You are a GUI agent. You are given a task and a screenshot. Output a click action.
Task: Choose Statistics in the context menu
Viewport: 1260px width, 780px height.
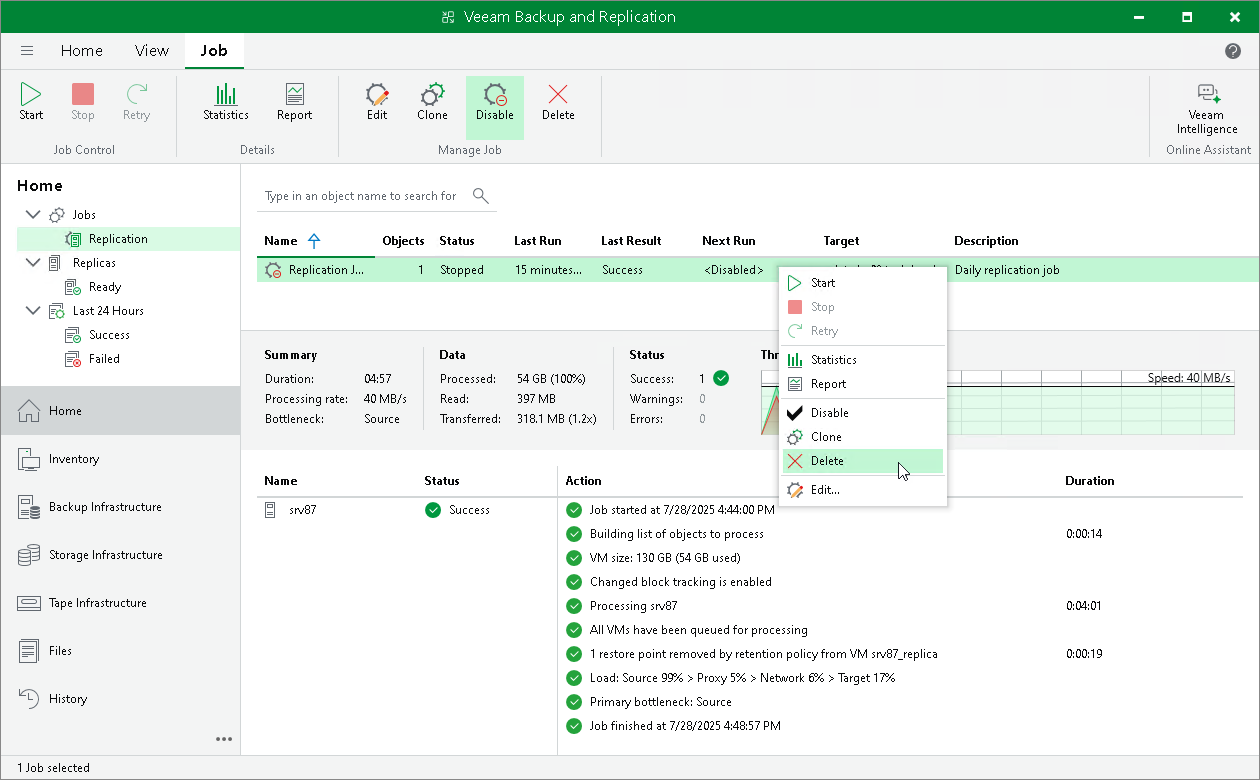point(863,360)
